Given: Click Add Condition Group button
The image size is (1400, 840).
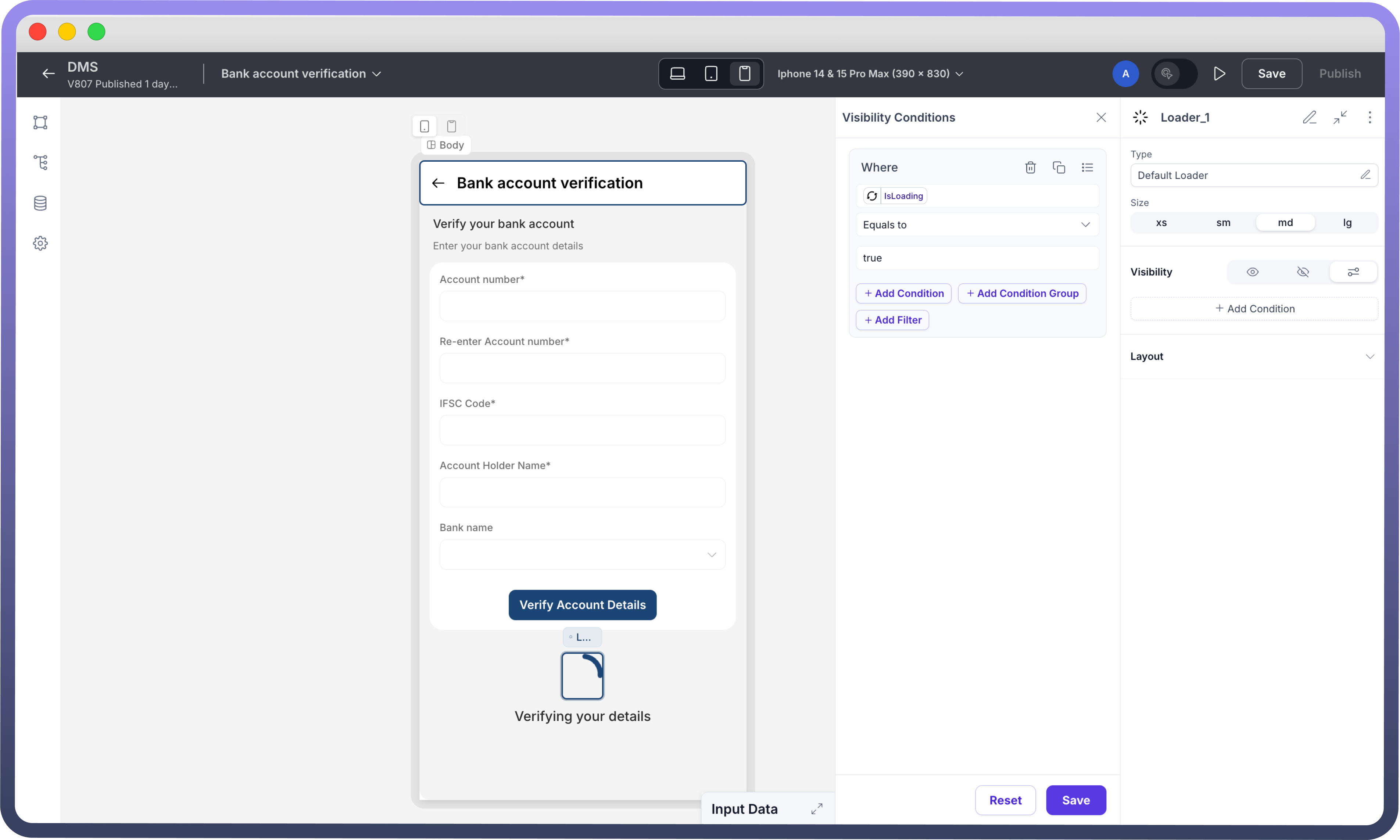Looking at the screenshot, I should point(1022,293).
